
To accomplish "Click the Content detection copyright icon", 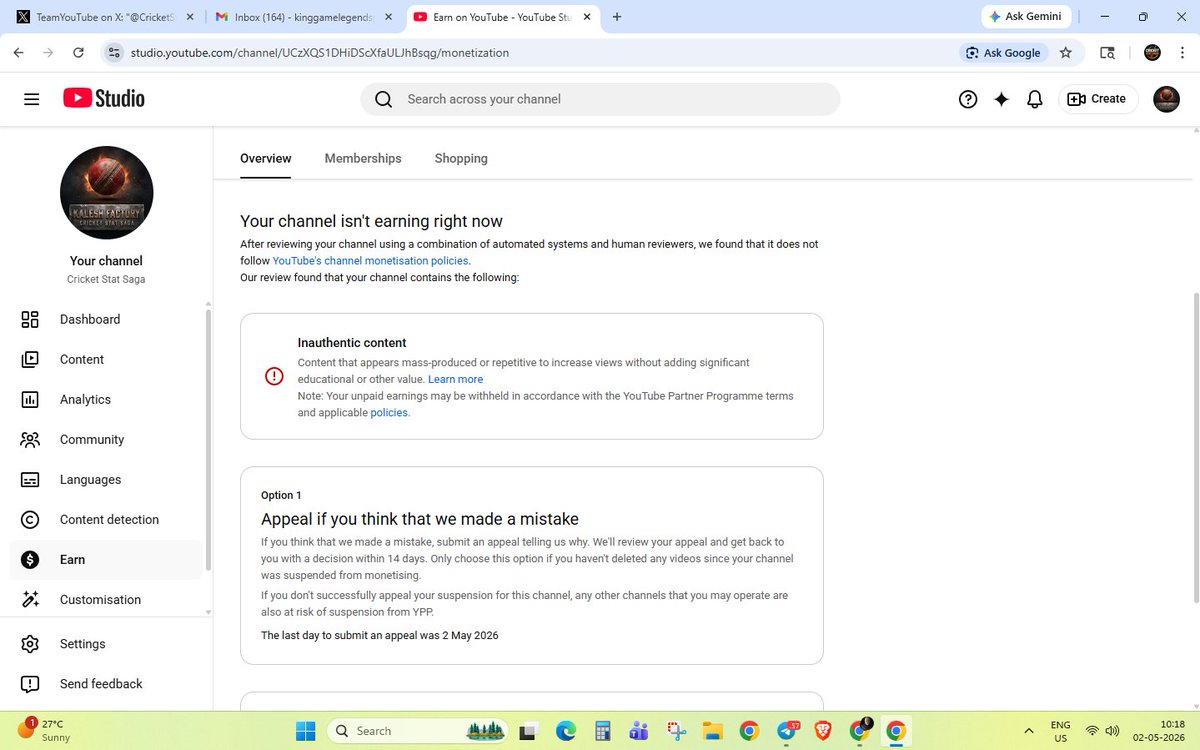I will 30,519.
